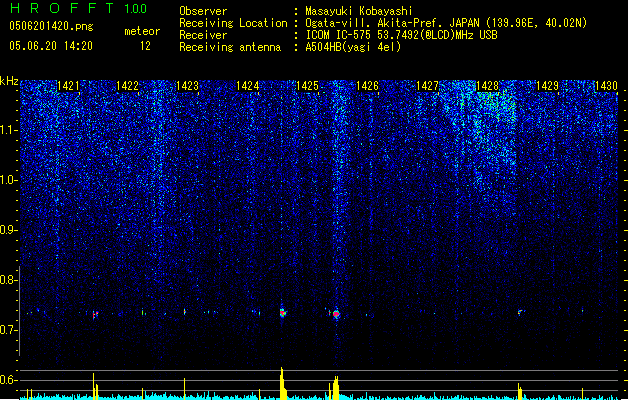Viewport: 629px width, 400px height.
Task: Click the yellow power spike before 1429
Action: [520, 391]
